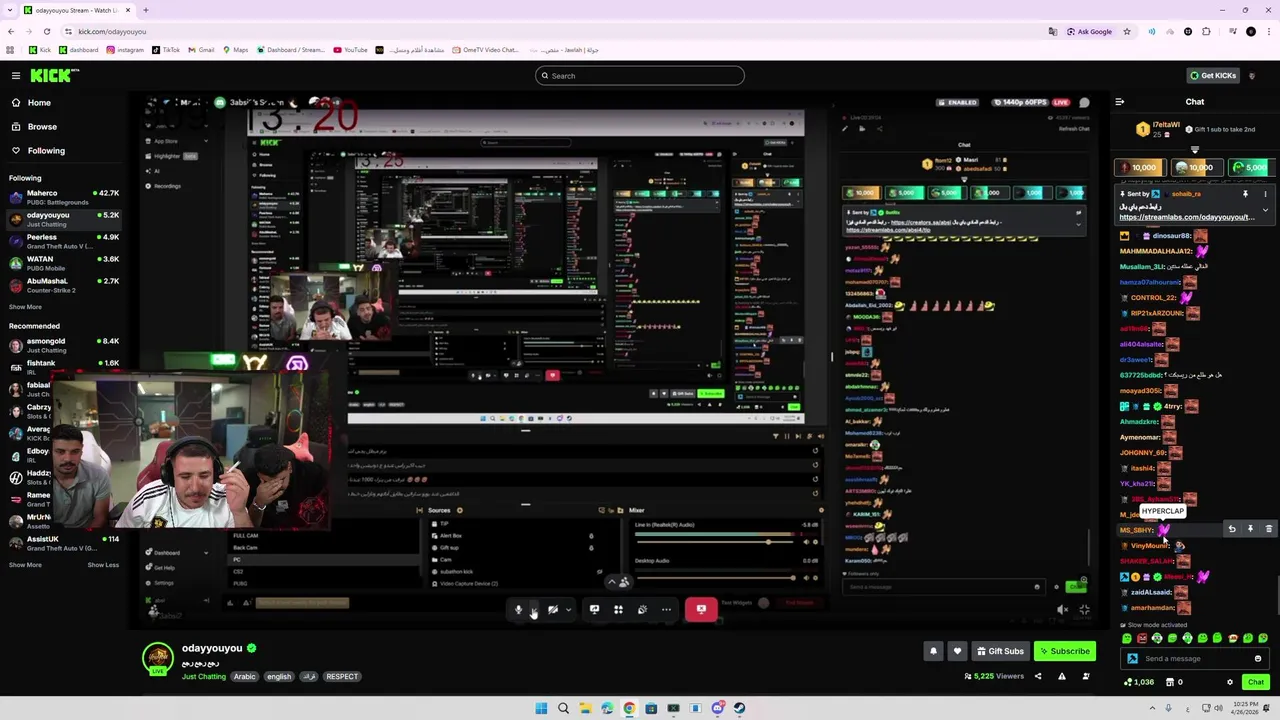Show More followed channels
The width and height of the screenshot is (1280, 720).
pos(25,307)
